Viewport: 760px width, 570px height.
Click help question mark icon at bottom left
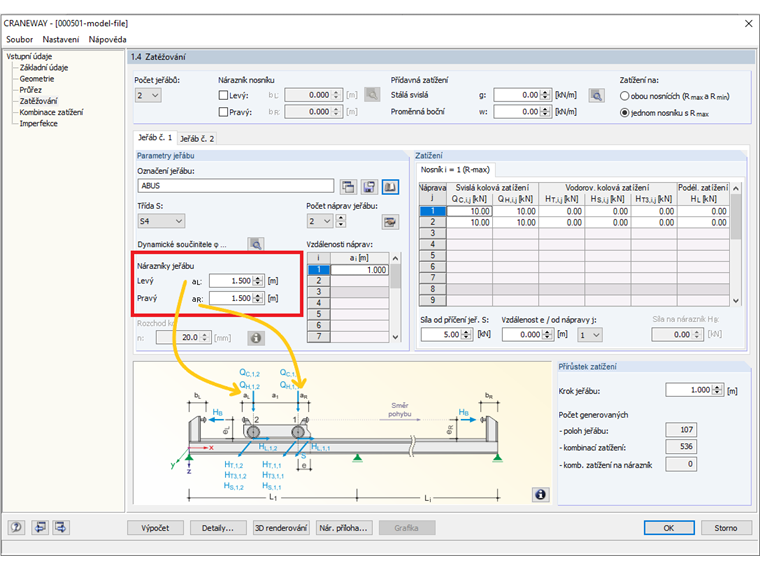pos(16,527)
